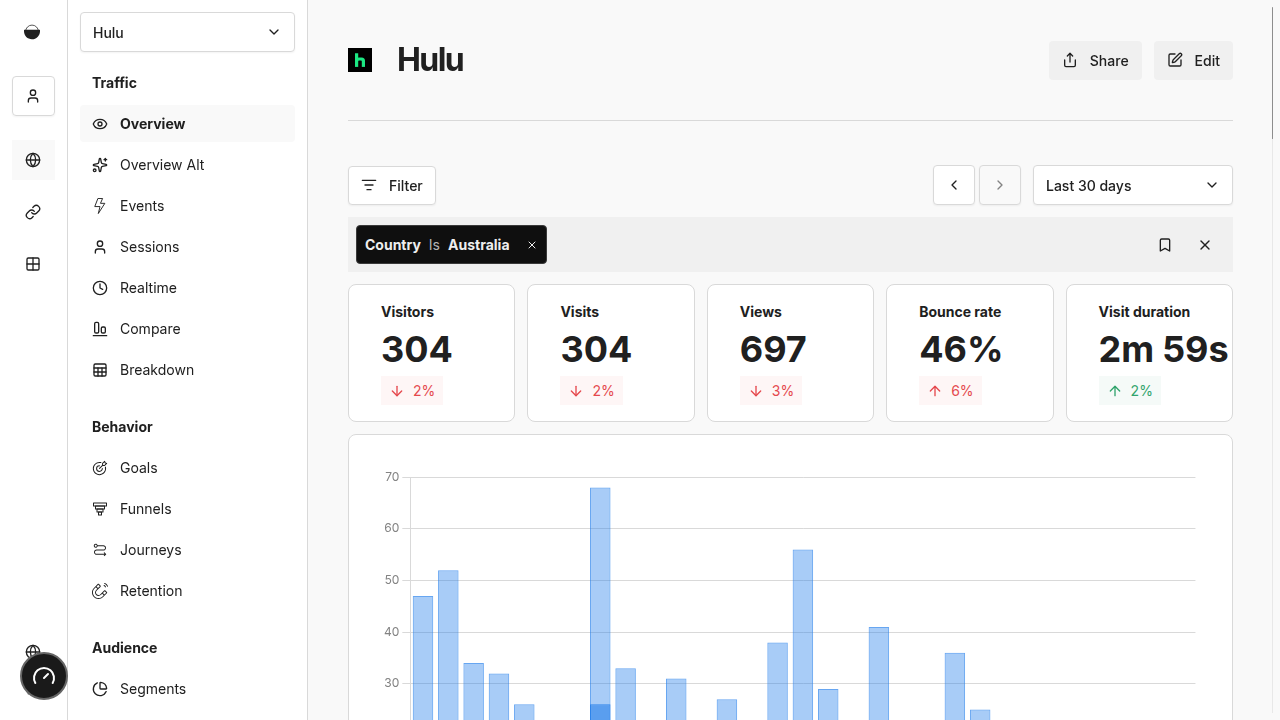The width and height of the screenshot is (1280, 720).
Task: Open the Realtime menu item
Action: 148,288
